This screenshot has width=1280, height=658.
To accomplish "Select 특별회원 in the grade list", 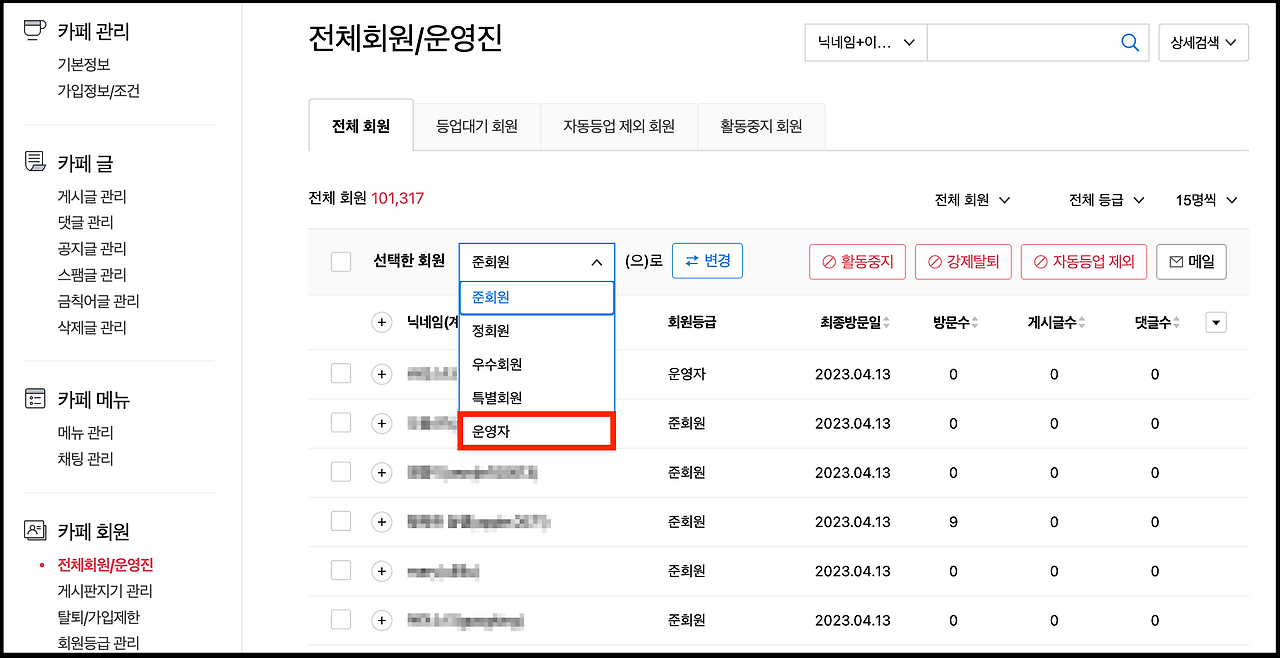I will click(537, 397).
